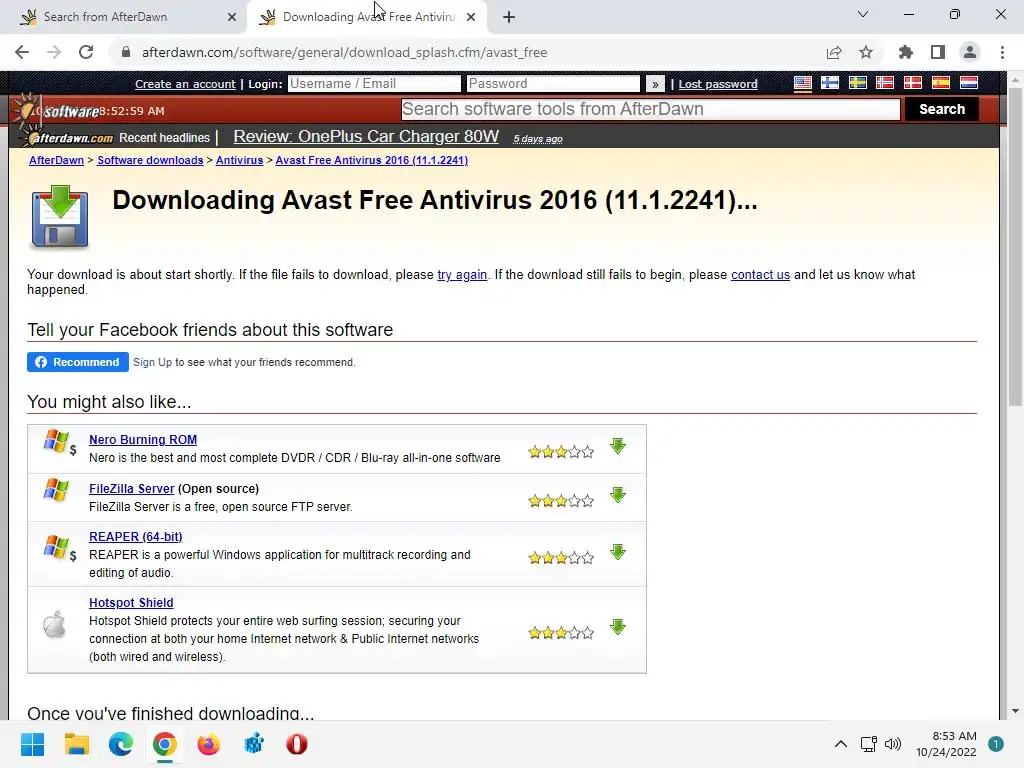Select the Norwegian flag language
This screenshot has width=1024, height=768.
[885, 83]
